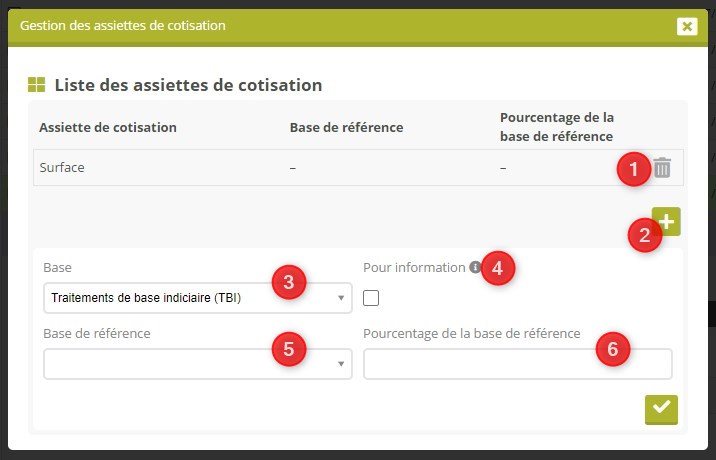Click the green grid icon beside list title
The height and width of the screenshot is (460, 716).
[x=37, y=85]
